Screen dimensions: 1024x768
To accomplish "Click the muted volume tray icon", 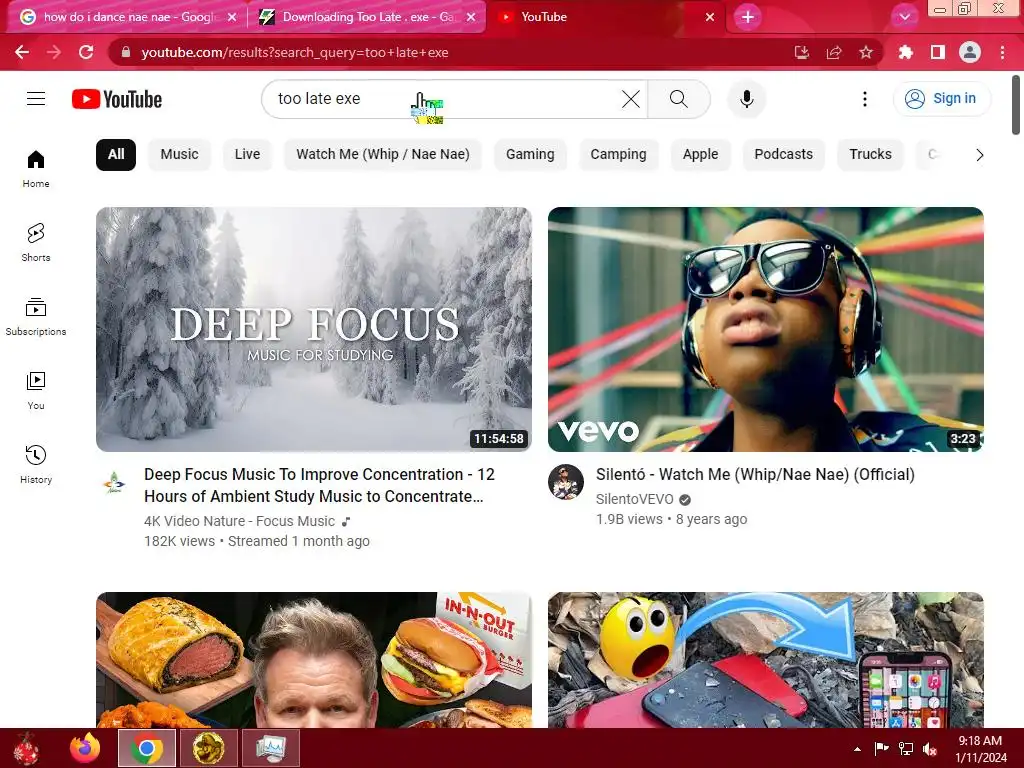I will tap(930, 749).
